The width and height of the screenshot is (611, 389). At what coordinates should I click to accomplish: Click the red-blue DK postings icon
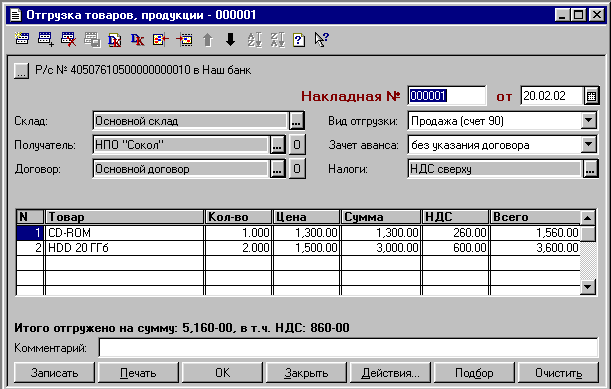point(138,40)
